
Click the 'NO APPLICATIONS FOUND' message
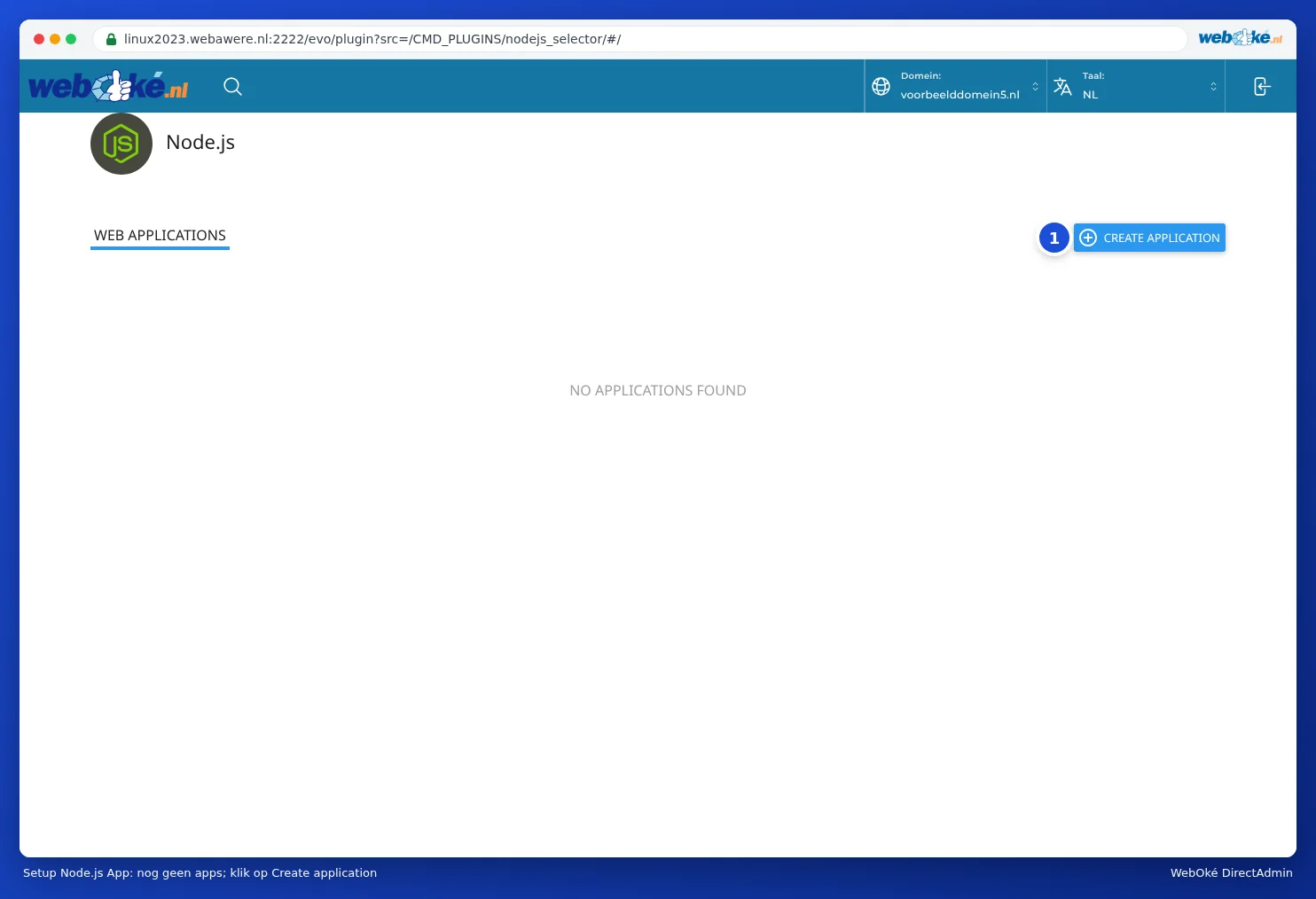(658, 390)
